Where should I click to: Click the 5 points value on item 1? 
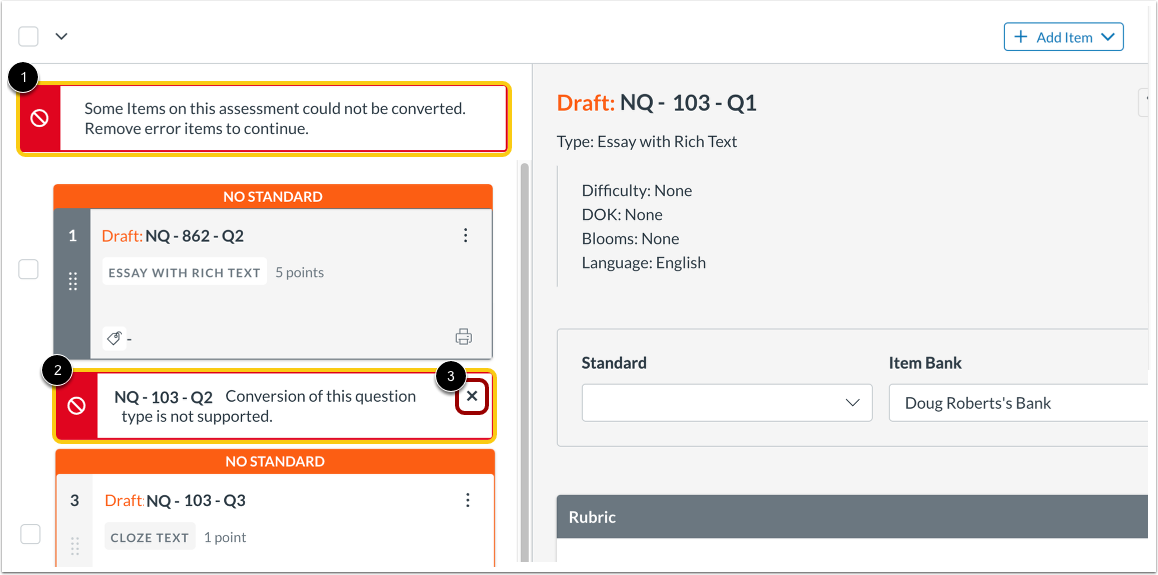coord(300,272)
